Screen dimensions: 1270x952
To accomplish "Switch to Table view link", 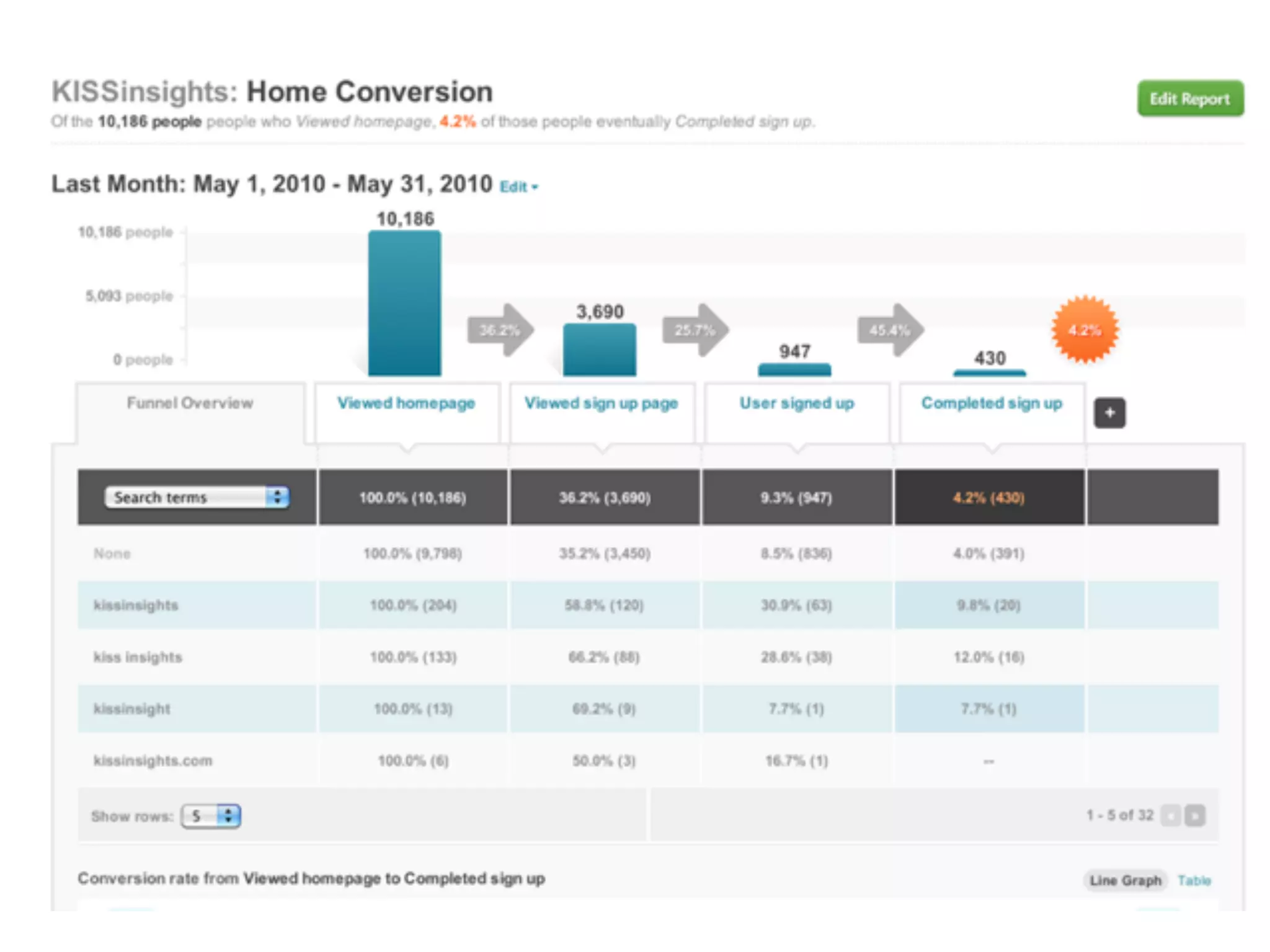I will tap(1194, 881).
